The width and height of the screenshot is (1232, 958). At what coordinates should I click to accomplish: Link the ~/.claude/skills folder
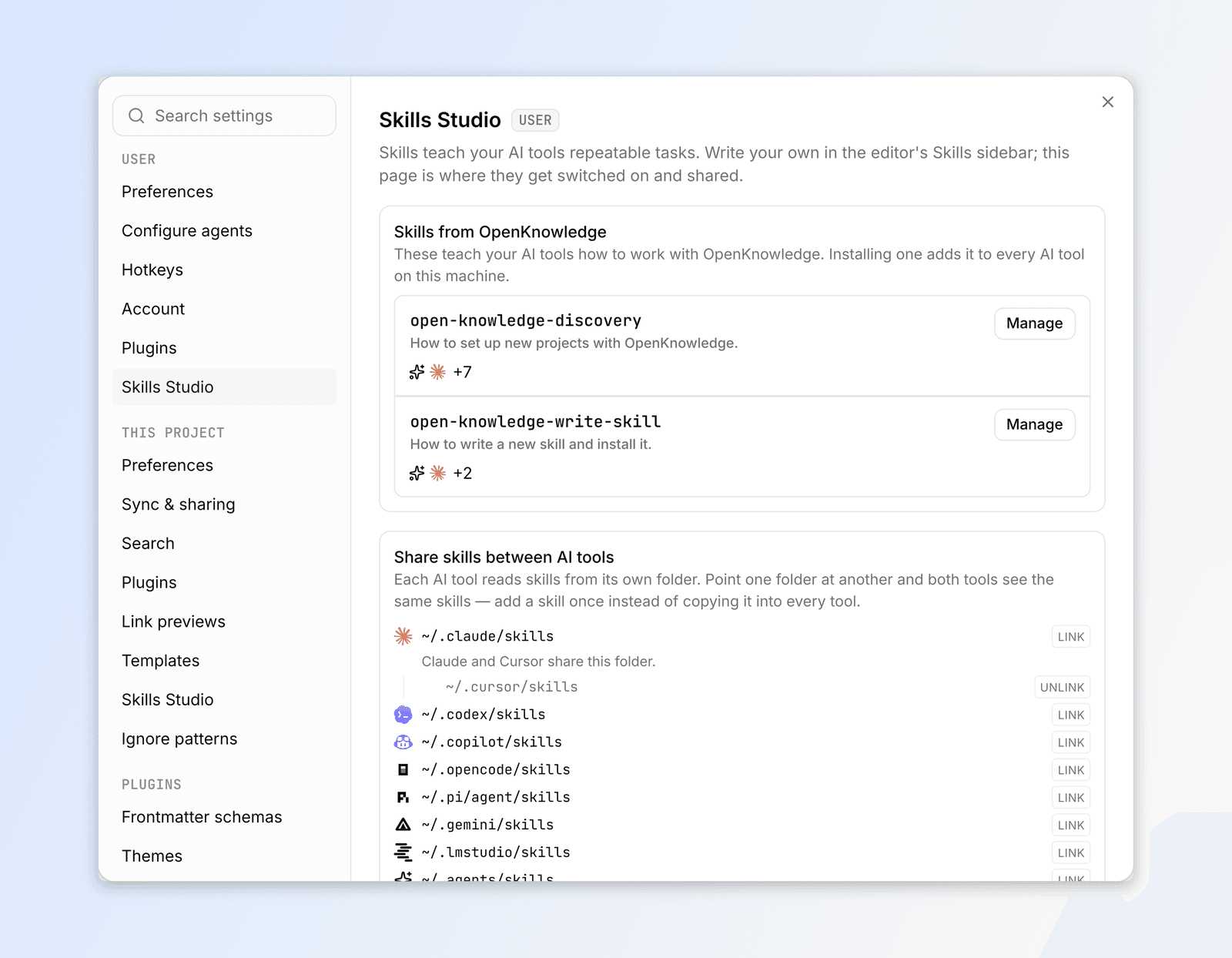coord(1070,637)
